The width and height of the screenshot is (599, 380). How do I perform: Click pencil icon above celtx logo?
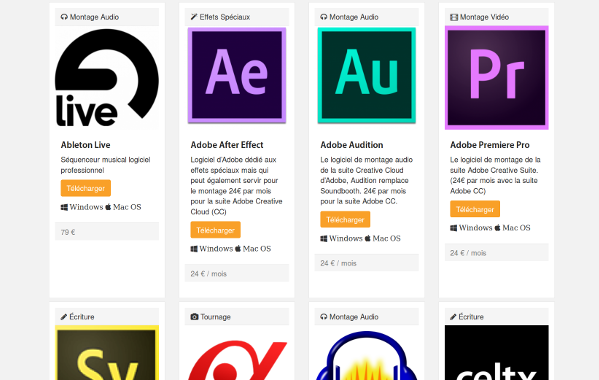(453, 317)
